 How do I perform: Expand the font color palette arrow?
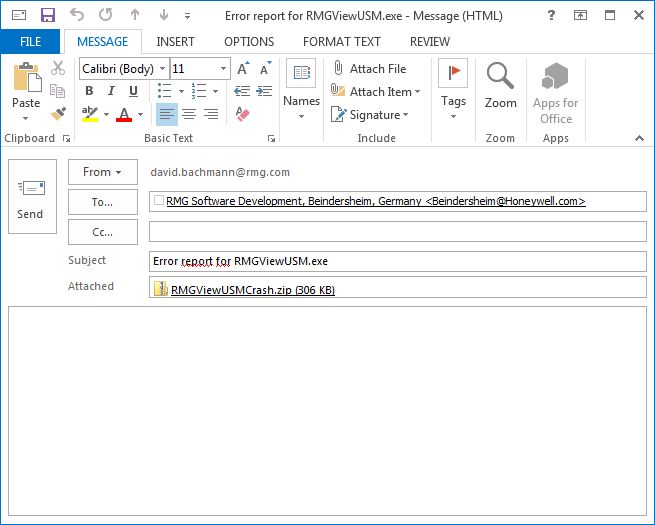click(140, 114)
